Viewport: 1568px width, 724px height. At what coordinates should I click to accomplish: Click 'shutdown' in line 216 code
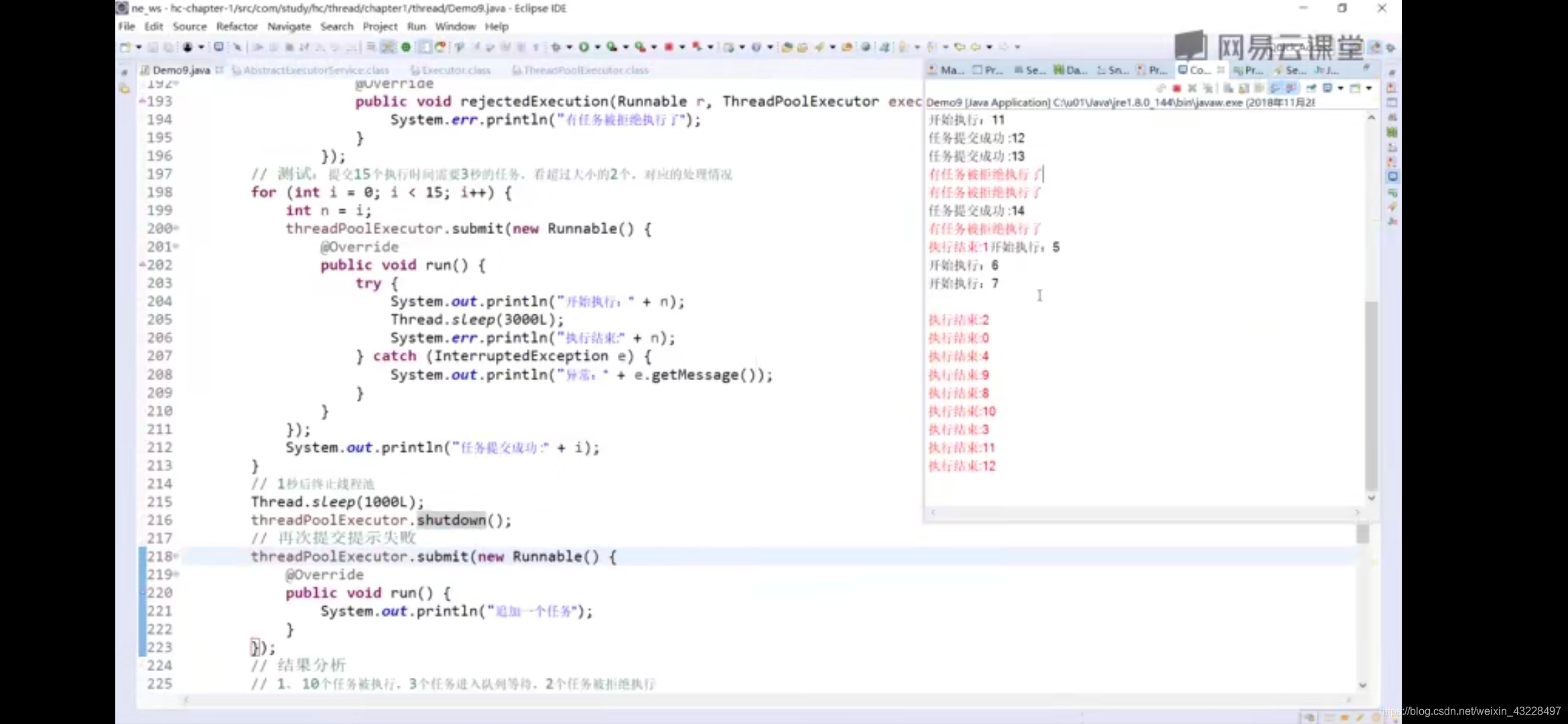coord(451,520)
